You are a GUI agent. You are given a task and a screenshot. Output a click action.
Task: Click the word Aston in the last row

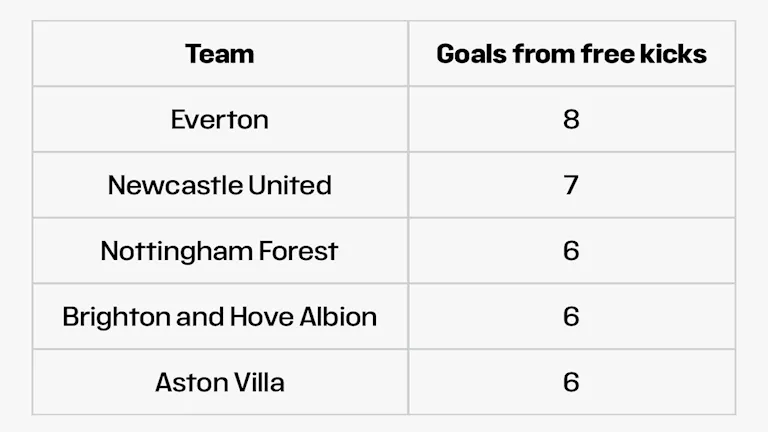pyautogui.click(x=190, y=382)
